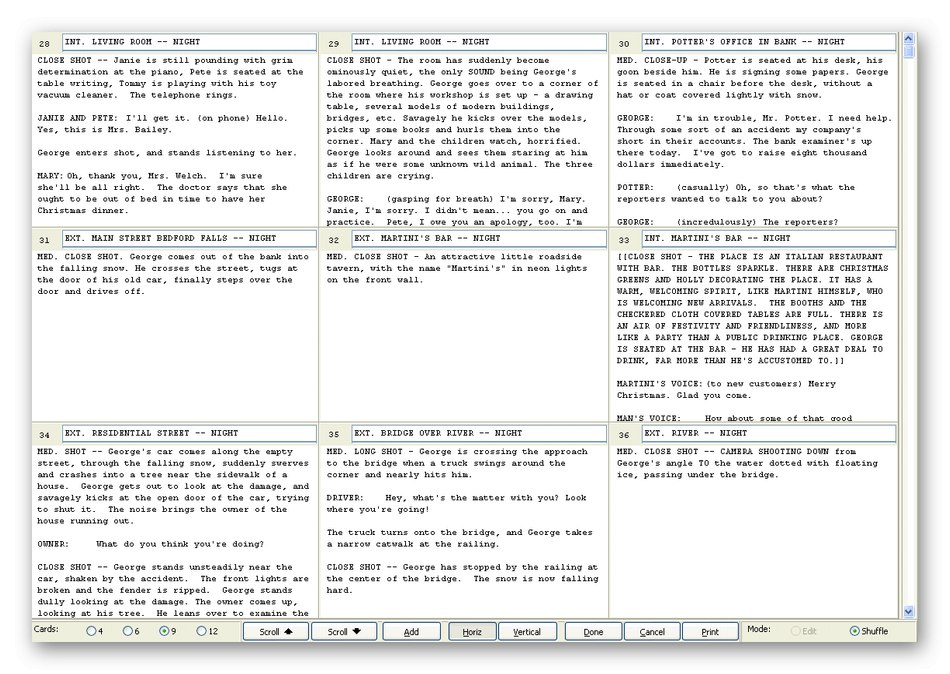Viewport: 950px width, 674px height.
Task: Click line "DRIVER: Hey, what's the matter with you?"
Action: (x=456, y=498)
